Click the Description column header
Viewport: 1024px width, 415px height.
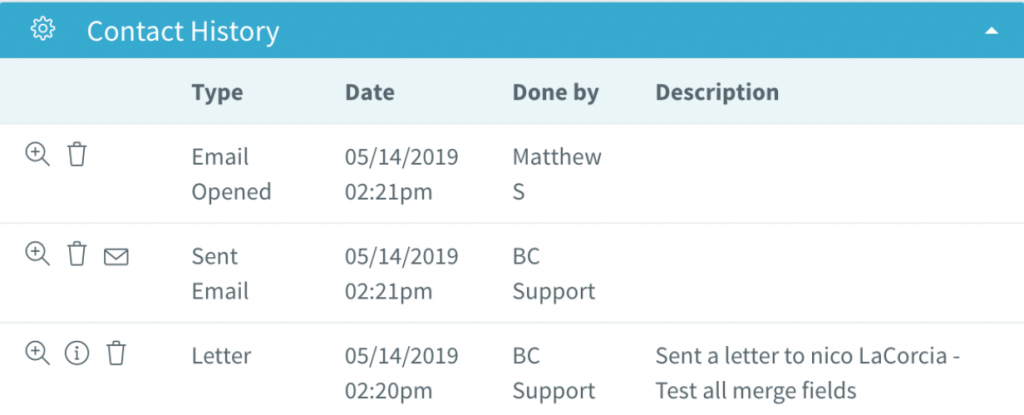(x=717, y=92)
